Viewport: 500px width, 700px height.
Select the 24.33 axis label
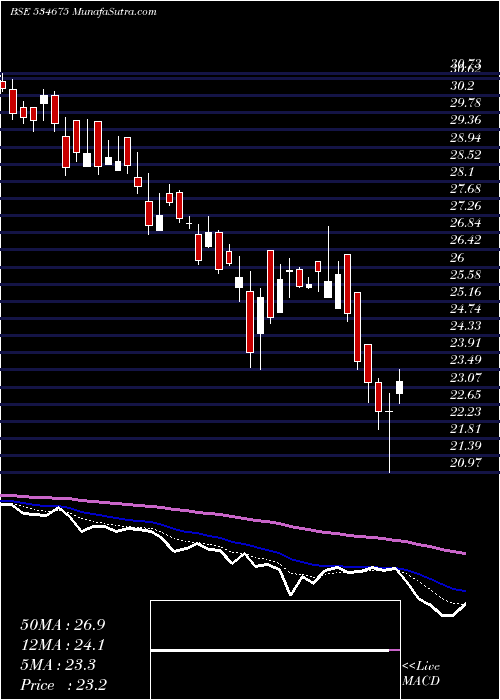[465, 326]
